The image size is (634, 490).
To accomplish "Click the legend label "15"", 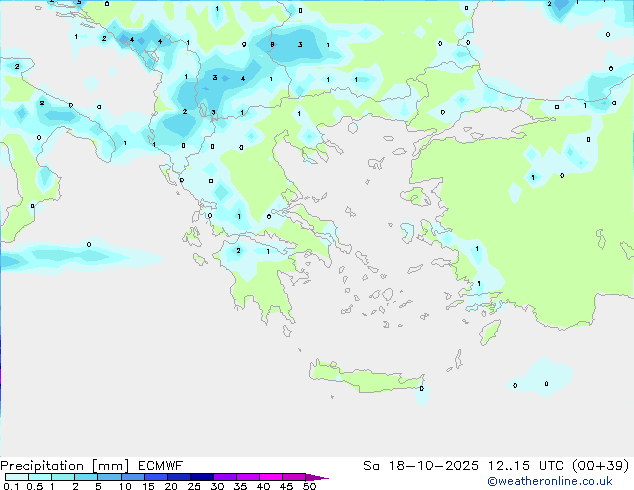I will click(148, 486).
